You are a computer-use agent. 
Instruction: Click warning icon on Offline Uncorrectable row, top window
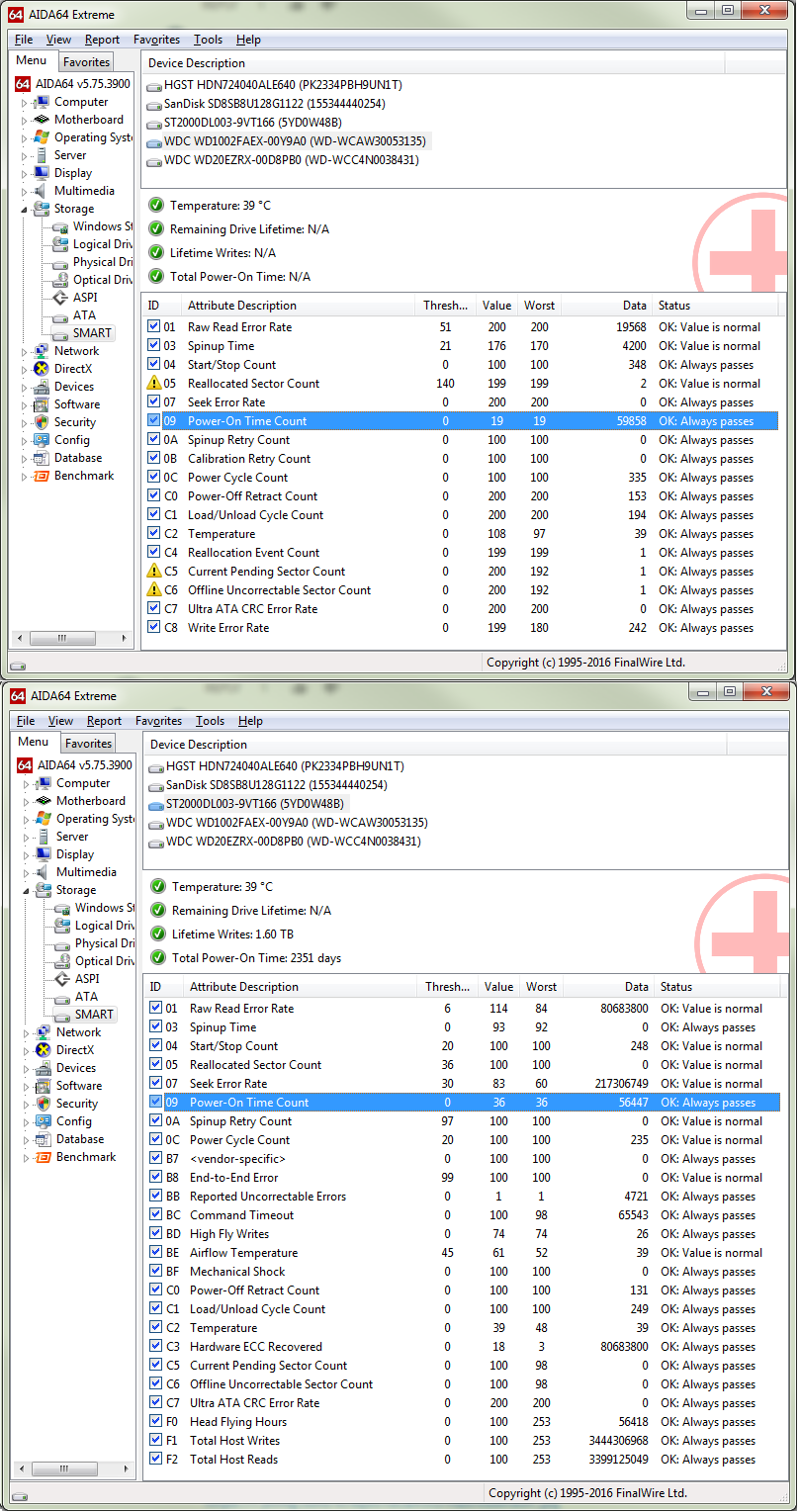click(153, 590)
